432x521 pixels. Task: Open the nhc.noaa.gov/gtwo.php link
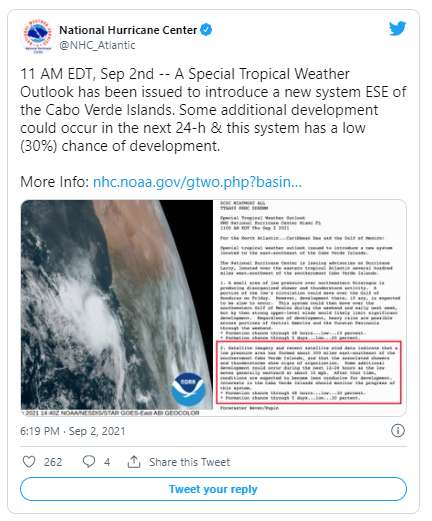(197, 182)
